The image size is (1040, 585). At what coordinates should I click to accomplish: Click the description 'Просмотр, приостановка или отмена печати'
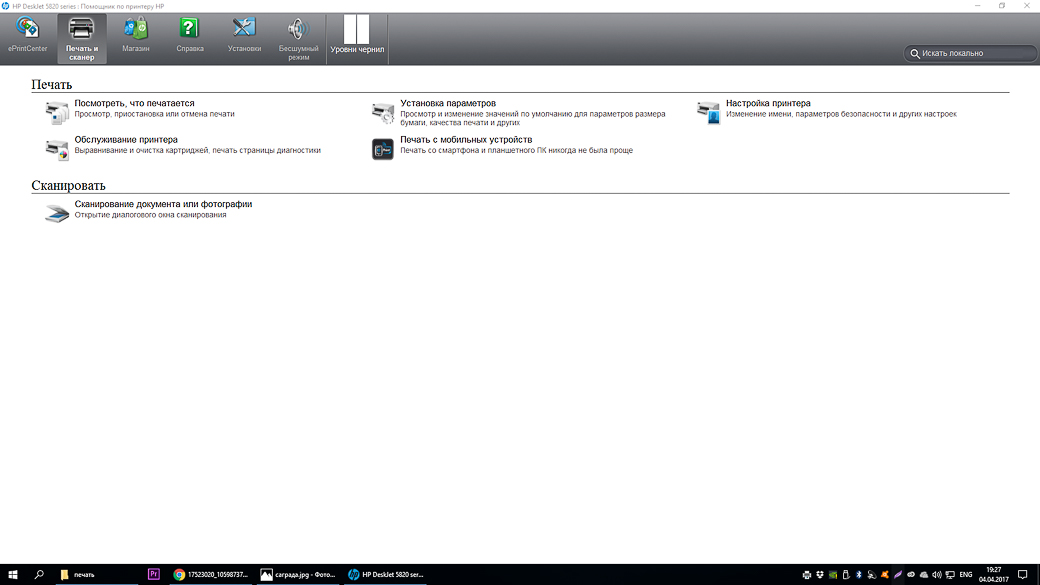[x=155, y=114]
